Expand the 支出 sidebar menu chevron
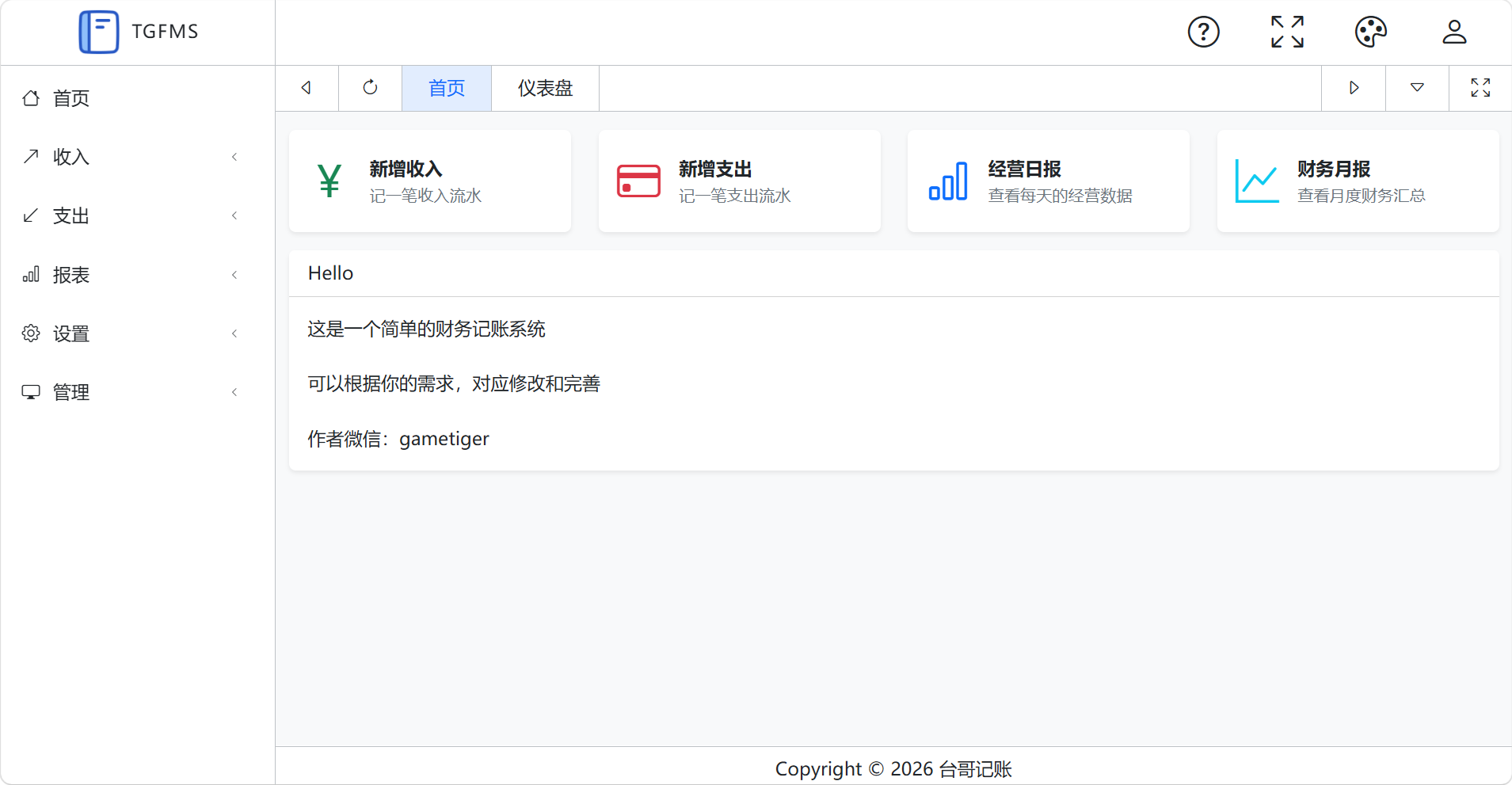The image size is (1512, 785). tap(234, 215)
